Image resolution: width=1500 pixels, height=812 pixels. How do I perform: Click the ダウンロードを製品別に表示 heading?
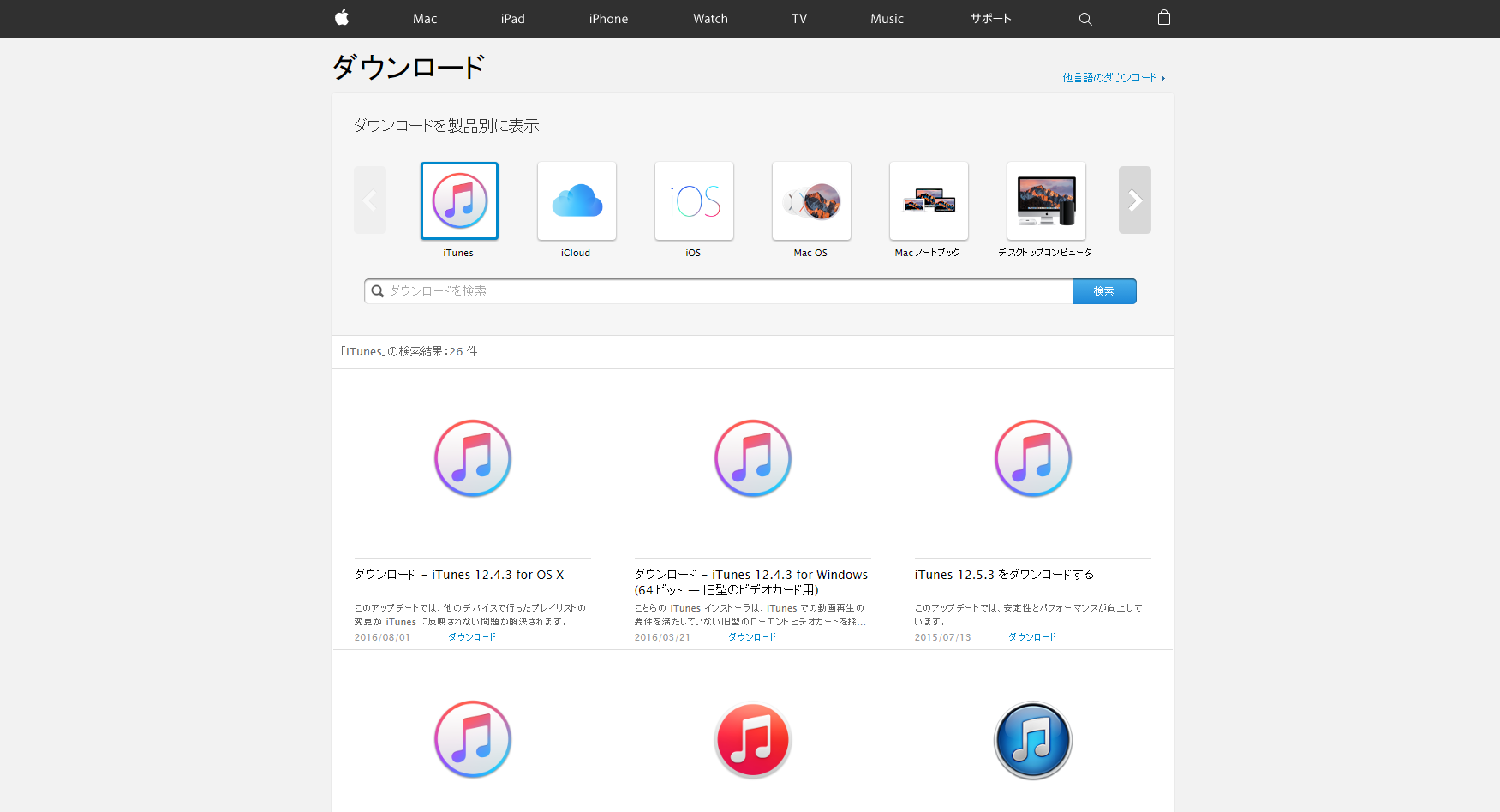coord(446,126)
